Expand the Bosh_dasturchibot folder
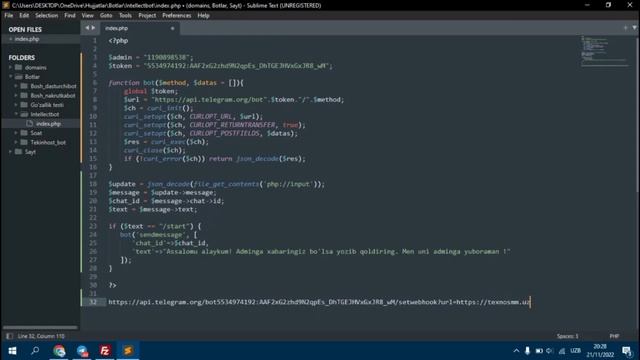 pyautogui.click(x=16, y=86)
